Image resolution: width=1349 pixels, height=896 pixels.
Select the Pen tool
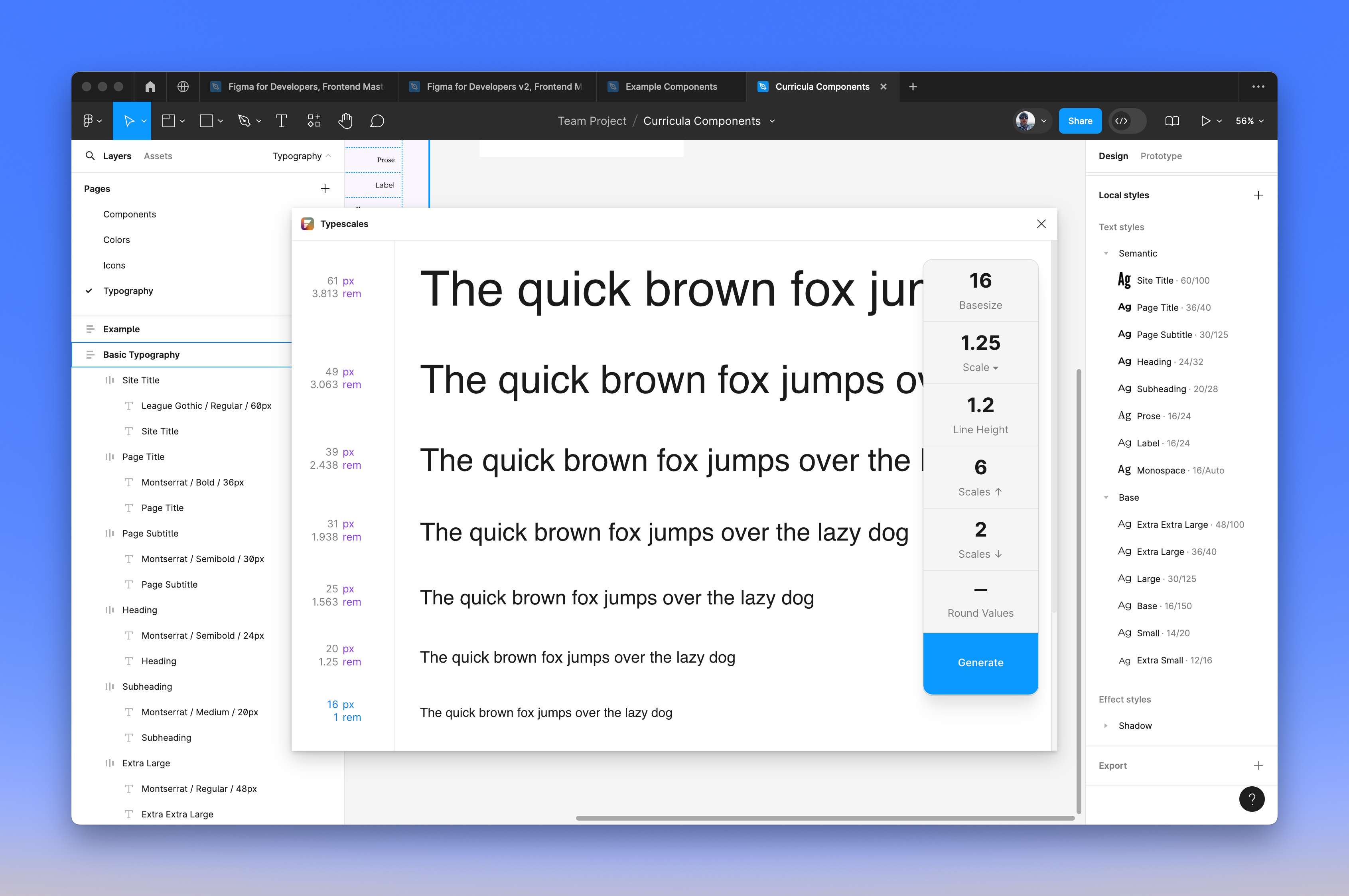point(245,120)
